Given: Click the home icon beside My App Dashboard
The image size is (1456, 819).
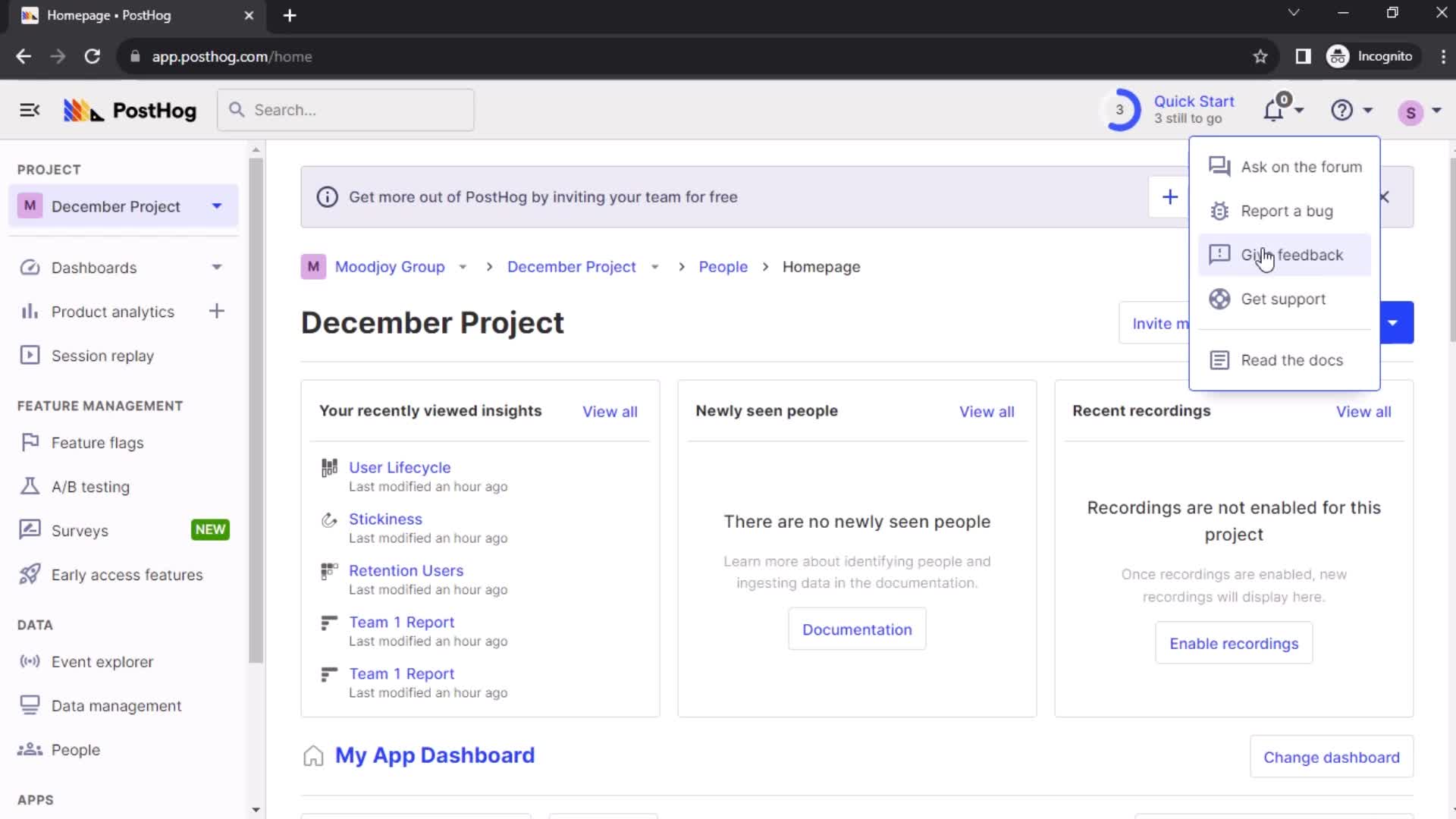Looking at the screenshot, I should tap(313, 756).
